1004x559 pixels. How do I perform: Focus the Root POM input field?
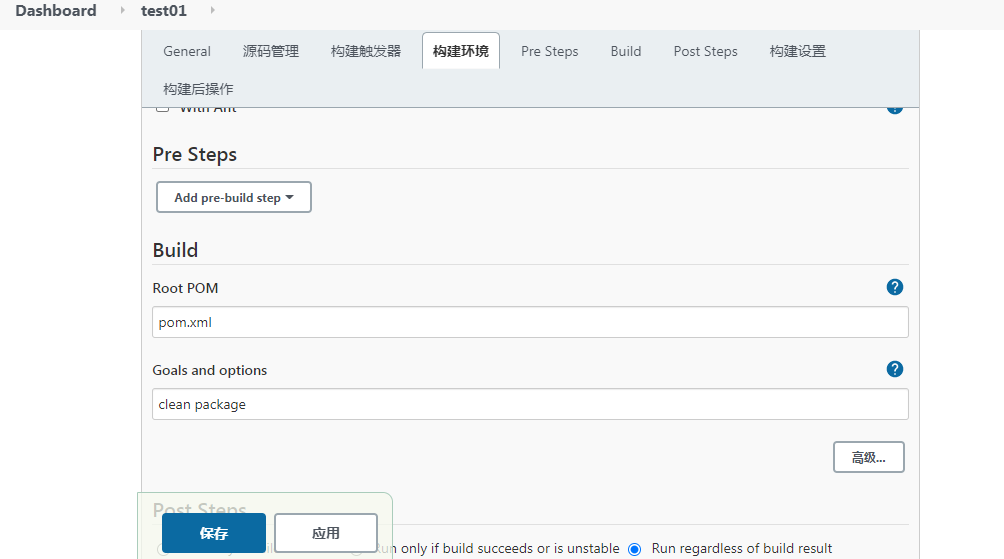(530, 322)
